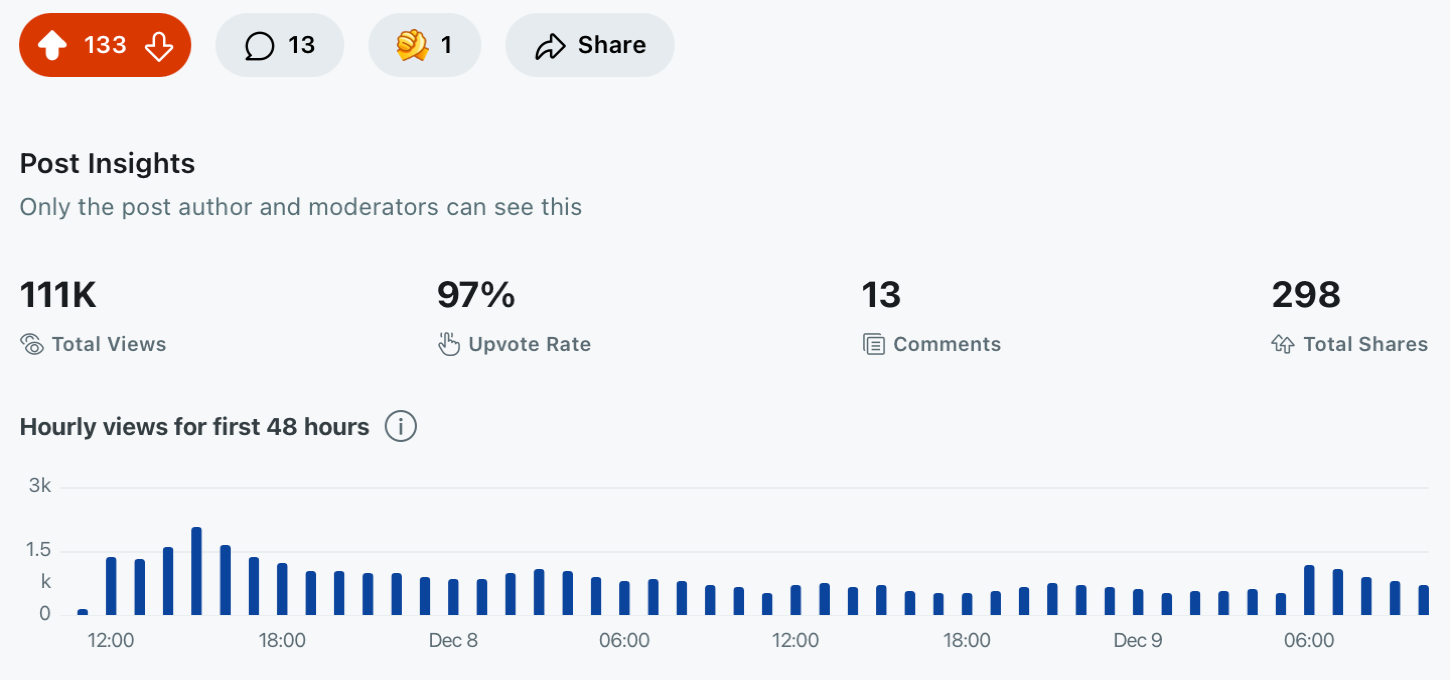Click the Comments list icon
The image size is (1450, 680).
(874, 345)
